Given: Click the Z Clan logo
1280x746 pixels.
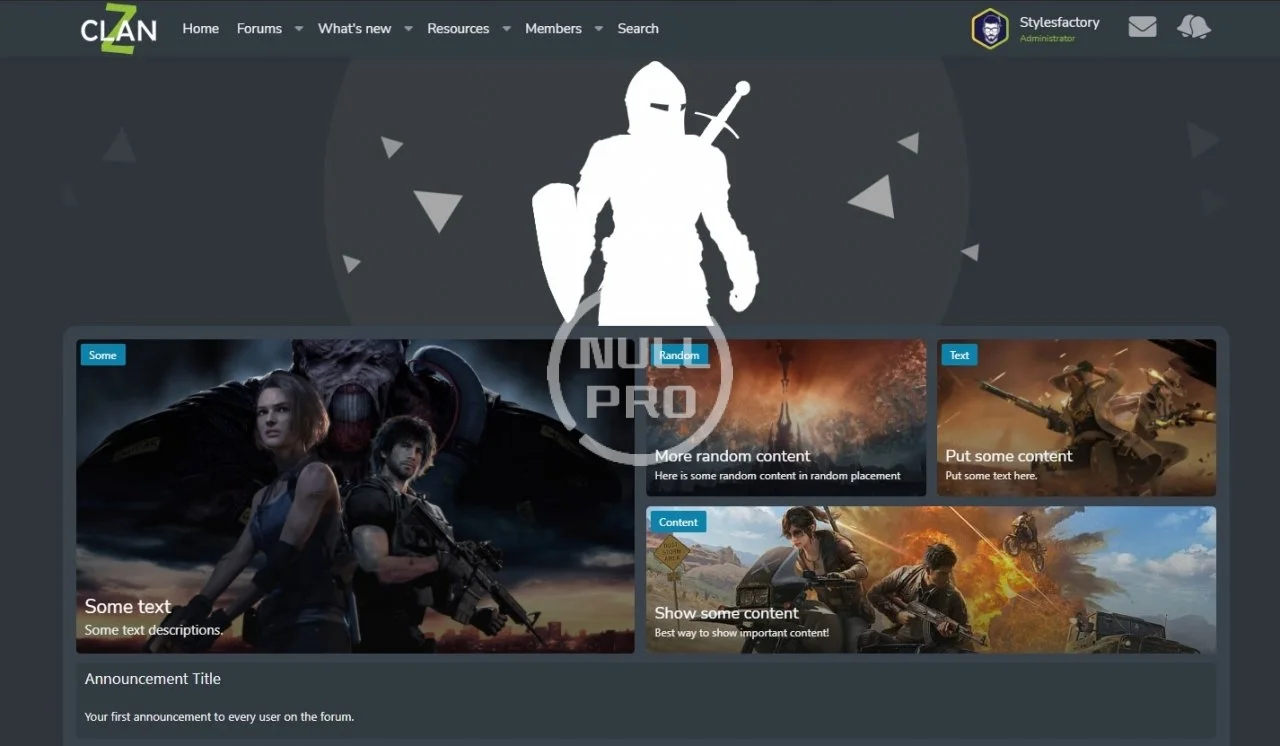Looking at the screenshot, I should (118, 29).
